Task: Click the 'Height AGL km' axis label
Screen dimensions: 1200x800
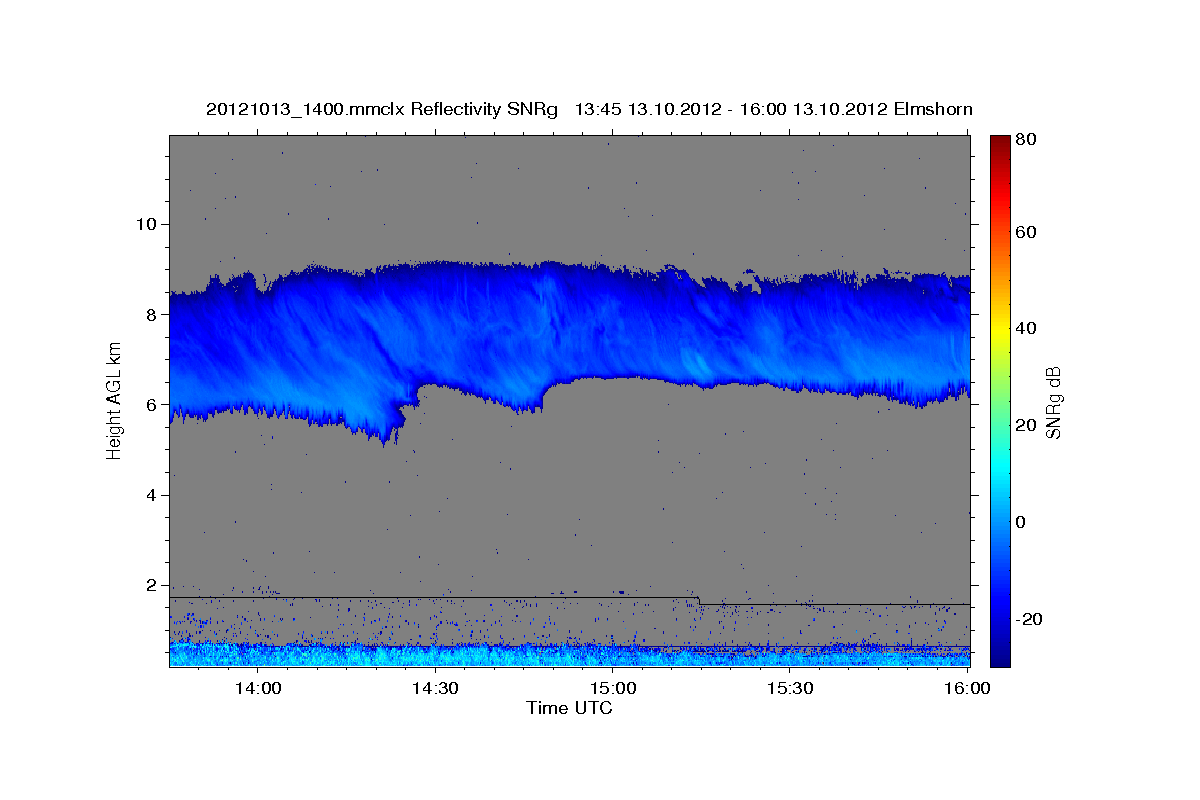Action: (x=114, y=402)
